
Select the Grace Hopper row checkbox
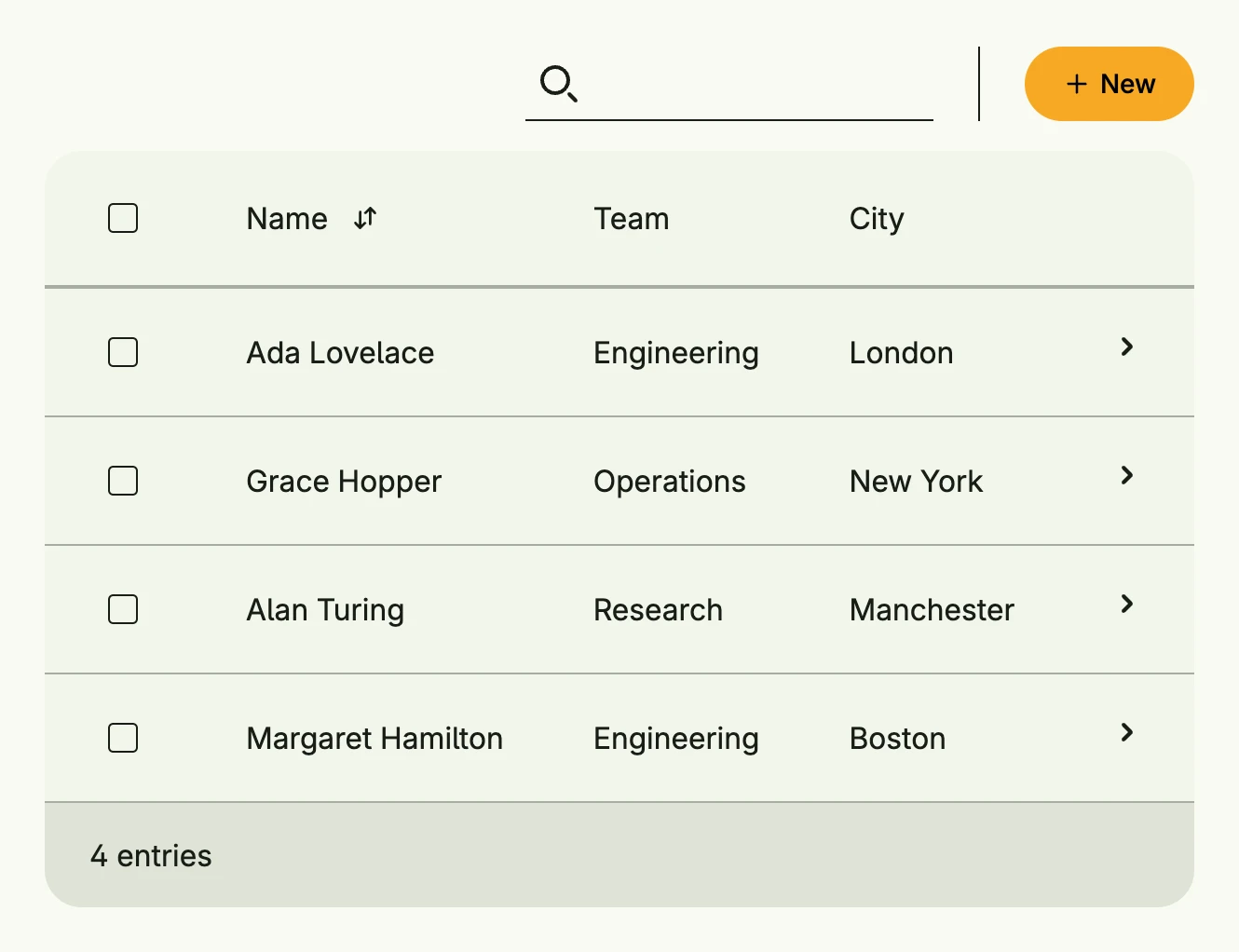coord(123,481)
